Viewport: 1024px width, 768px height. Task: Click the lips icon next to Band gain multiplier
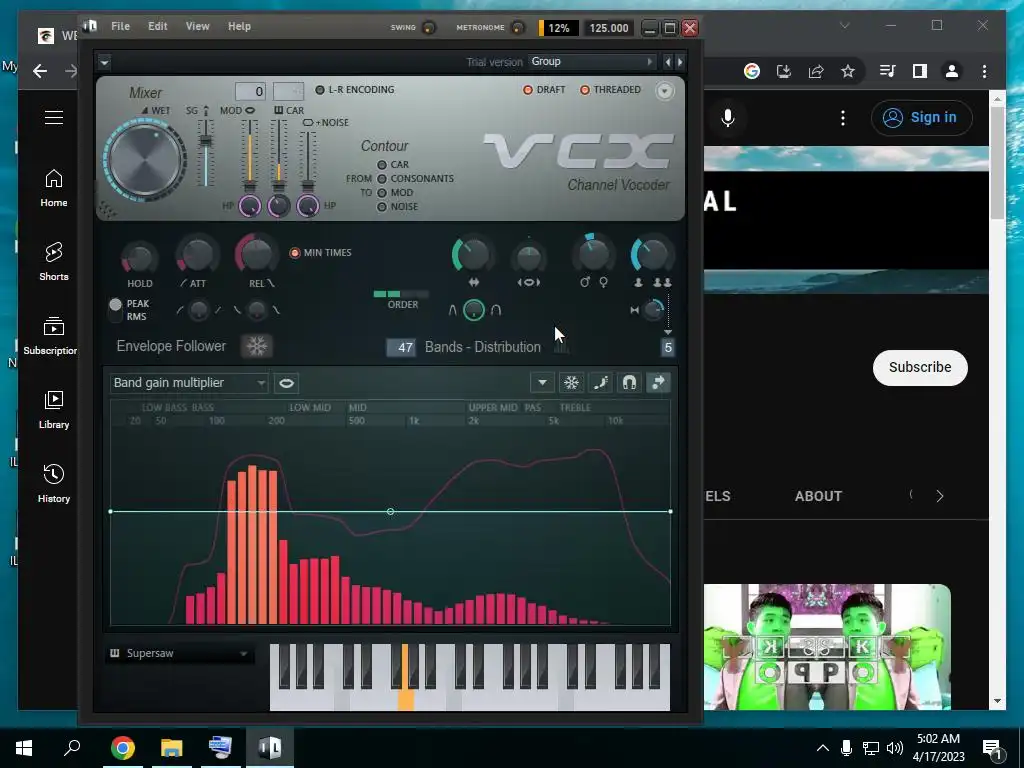click(286, 383)
